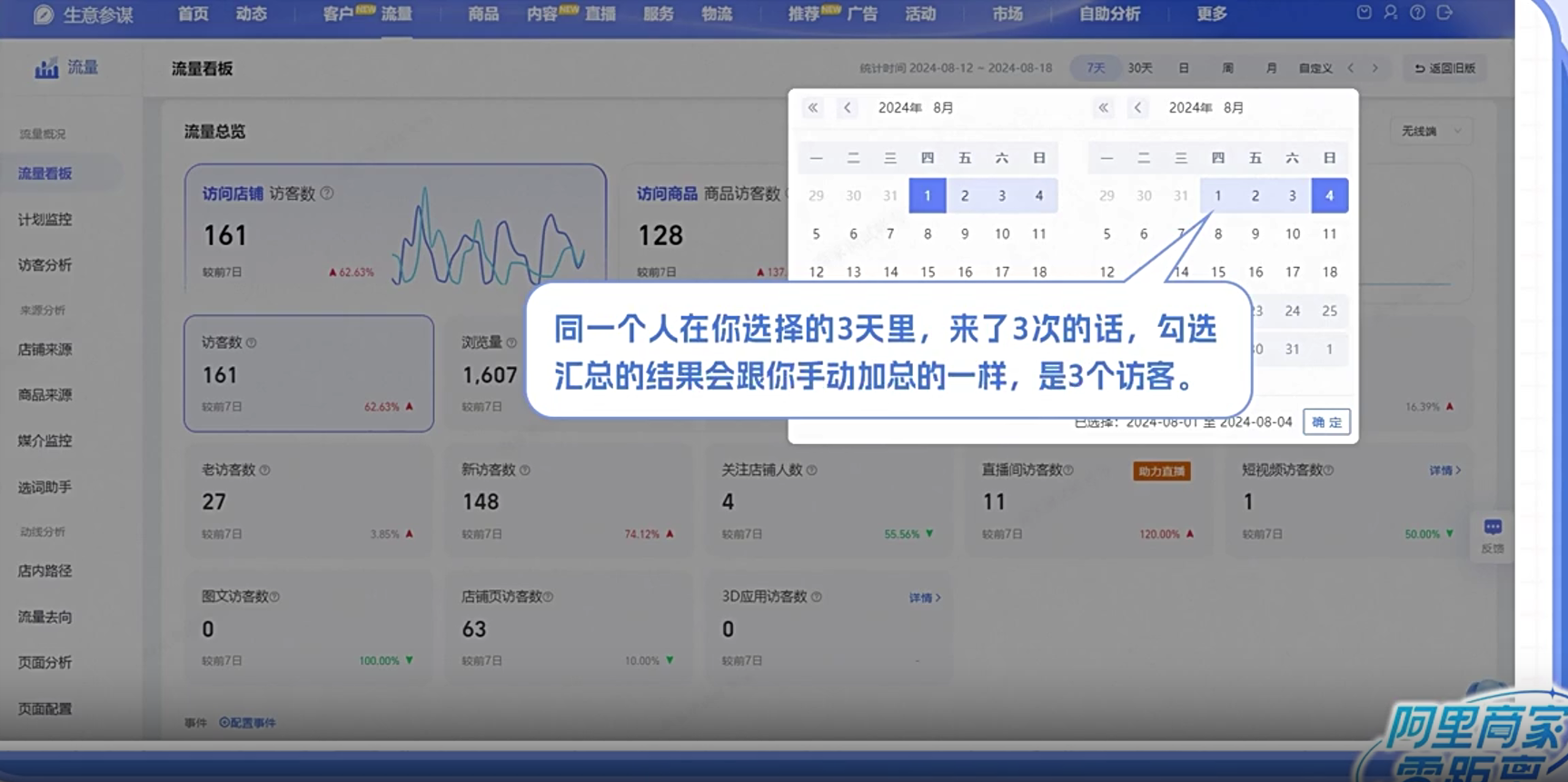Select day 10 in start-date calendar
This screenshot has width=1568, height=782.
pos(1002,234)
